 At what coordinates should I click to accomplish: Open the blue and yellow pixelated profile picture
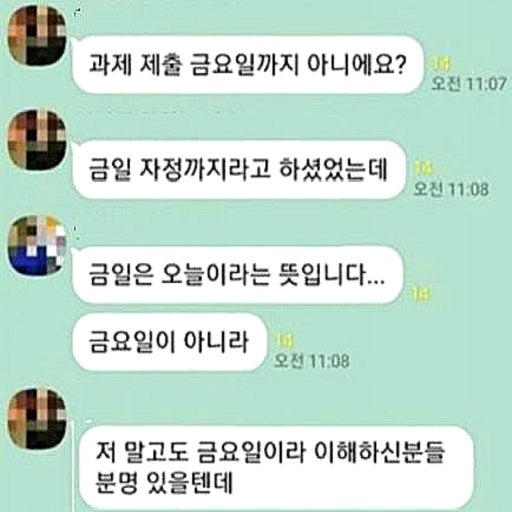coord(37,245)
